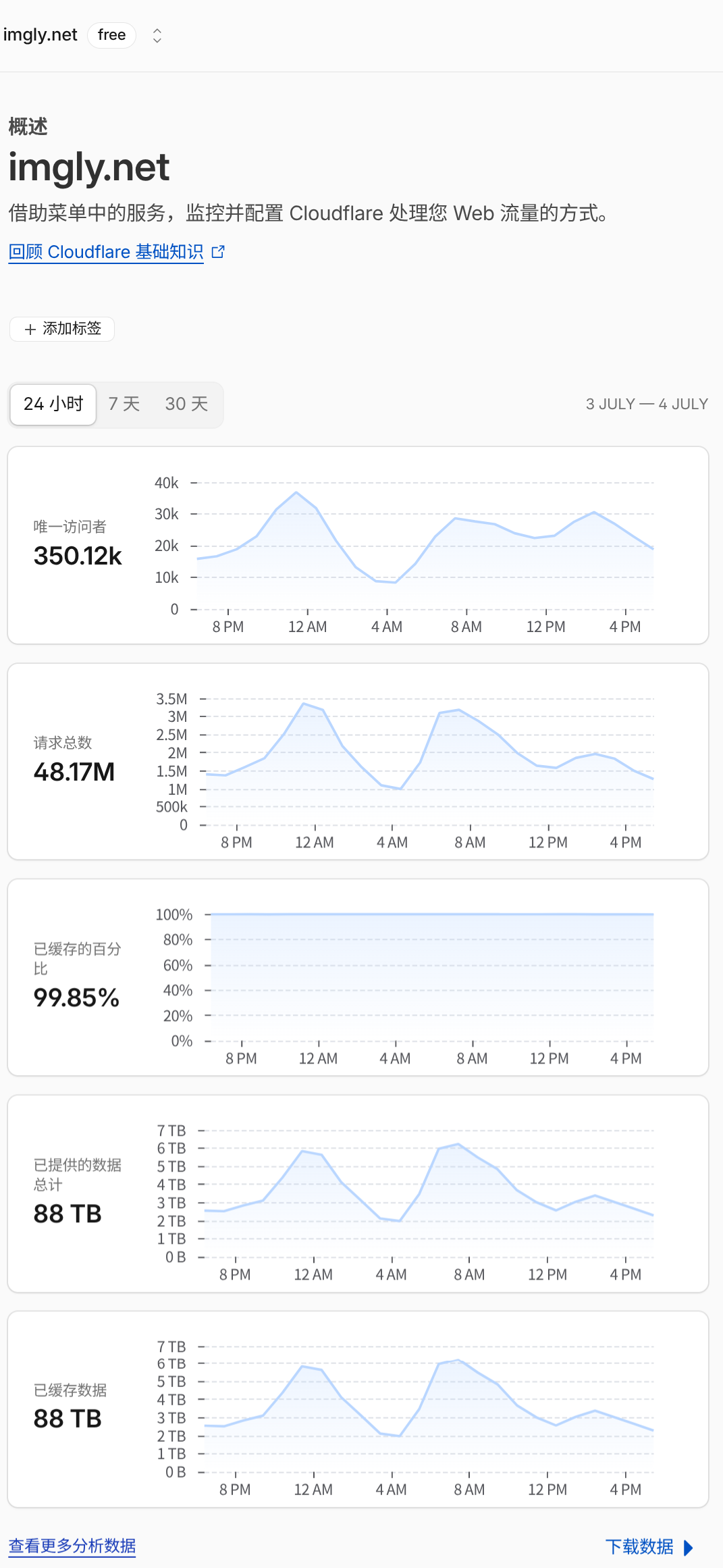Open 查看更多分析数据 link
The height and width of the screenshot is (1568, 723).
pyautogui.click(x=72, y=1546)
